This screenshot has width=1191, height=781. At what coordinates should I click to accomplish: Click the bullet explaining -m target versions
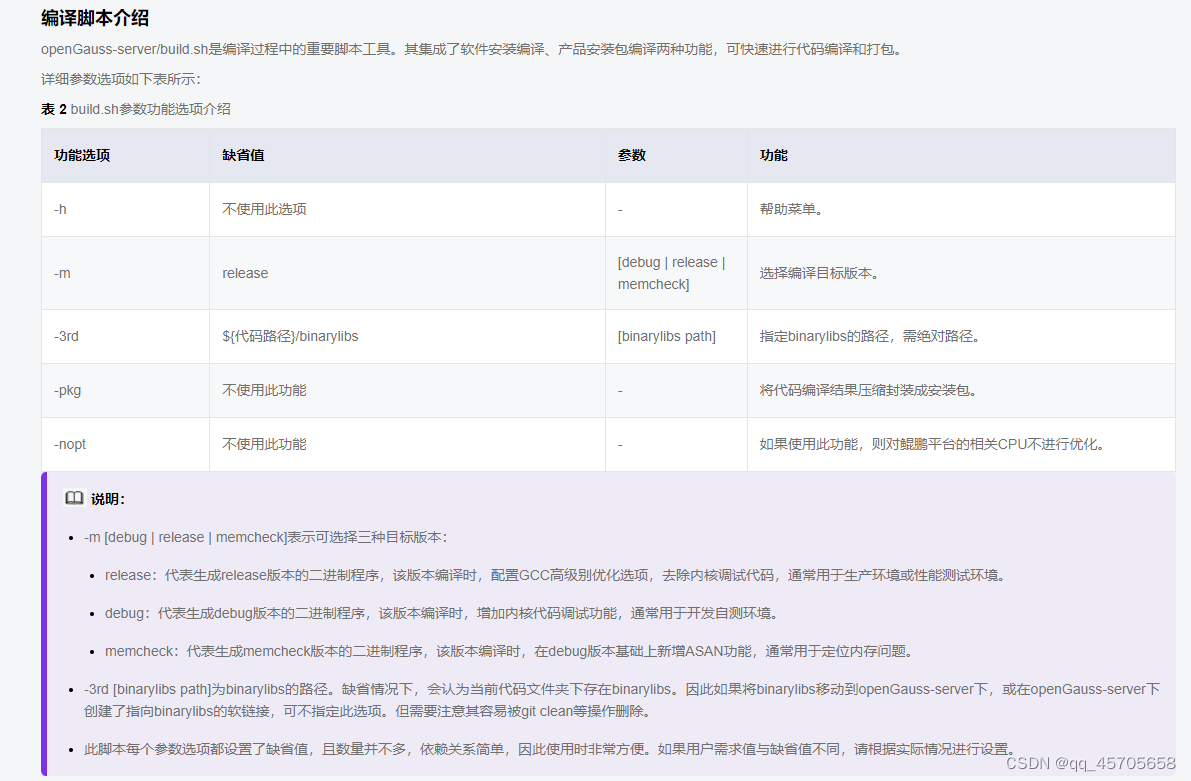pos(266,537)
